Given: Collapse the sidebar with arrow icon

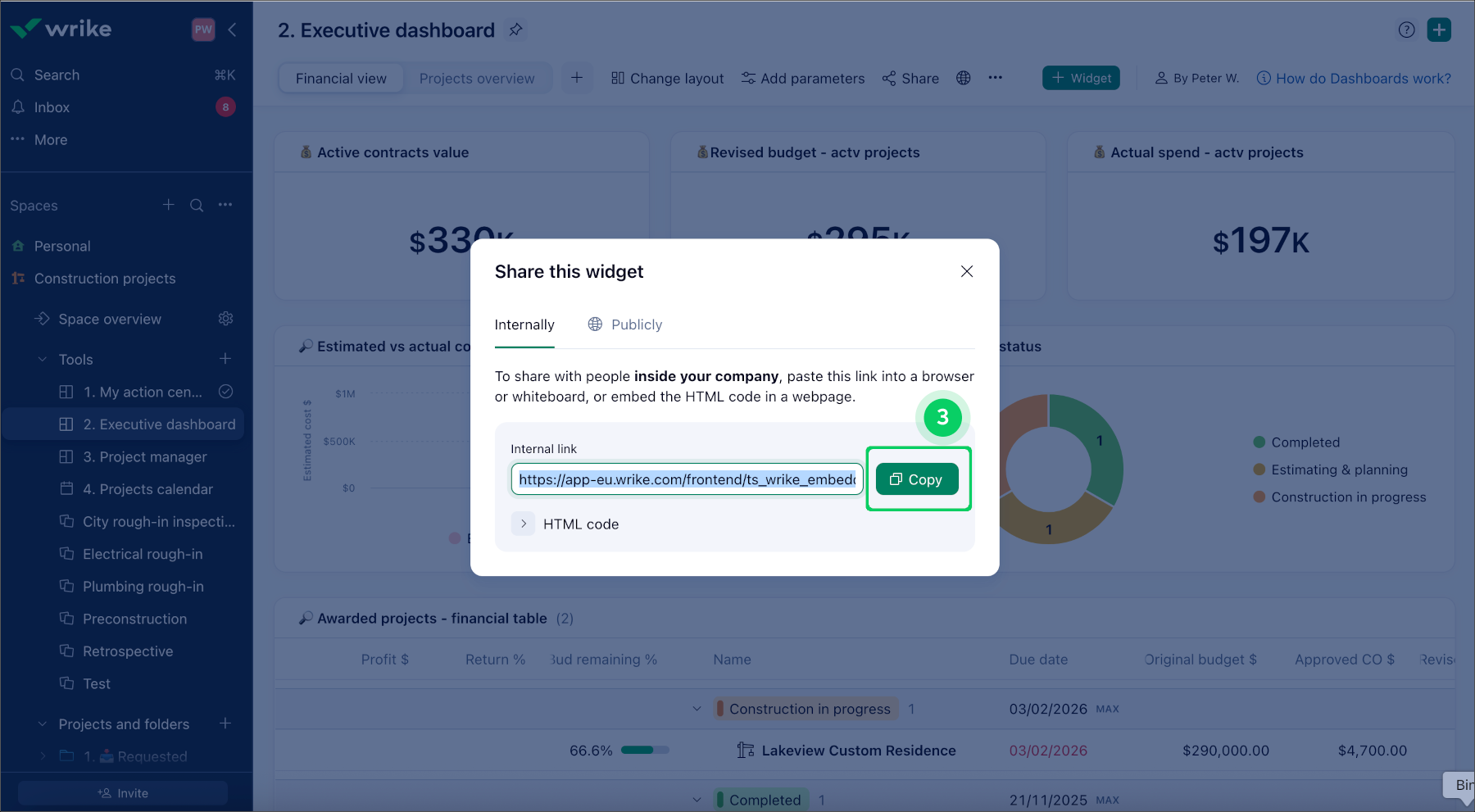Looking at the screenshot, I should click(x=233, y=29).
